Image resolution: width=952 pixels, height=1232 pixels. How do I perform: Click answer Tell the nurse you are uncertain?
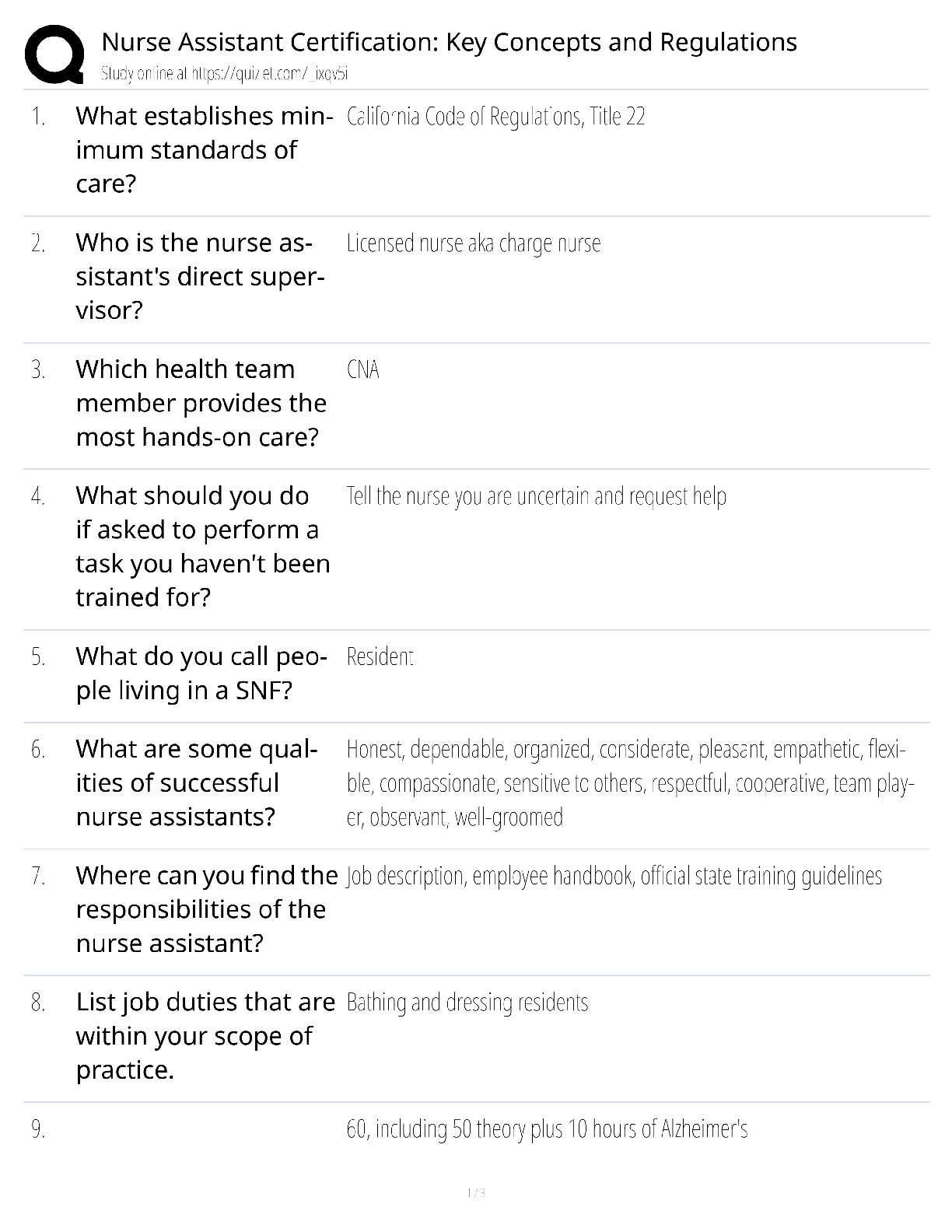click(x=536, y=496)
